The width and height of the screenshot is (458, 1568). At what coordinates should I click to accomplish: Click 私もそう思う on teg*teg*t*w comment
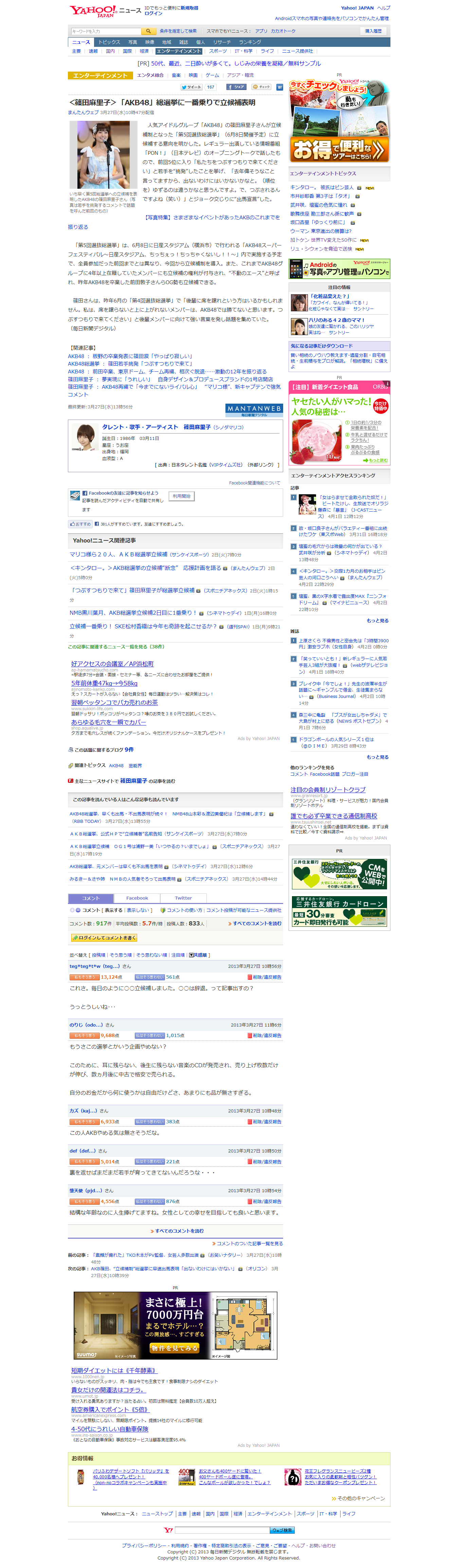tap(84, 977)
